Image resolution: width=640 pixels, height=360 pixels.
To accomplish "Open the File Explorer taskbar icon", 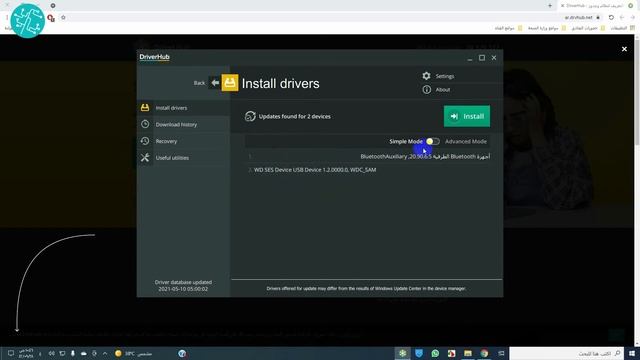I will pos(468,353).
